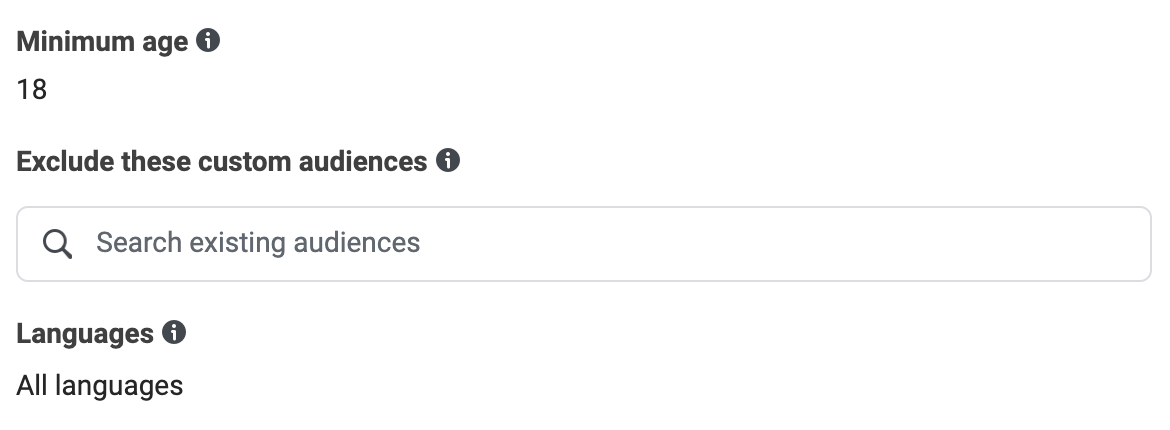Click the magnifying glass search icon

point(57,243)
